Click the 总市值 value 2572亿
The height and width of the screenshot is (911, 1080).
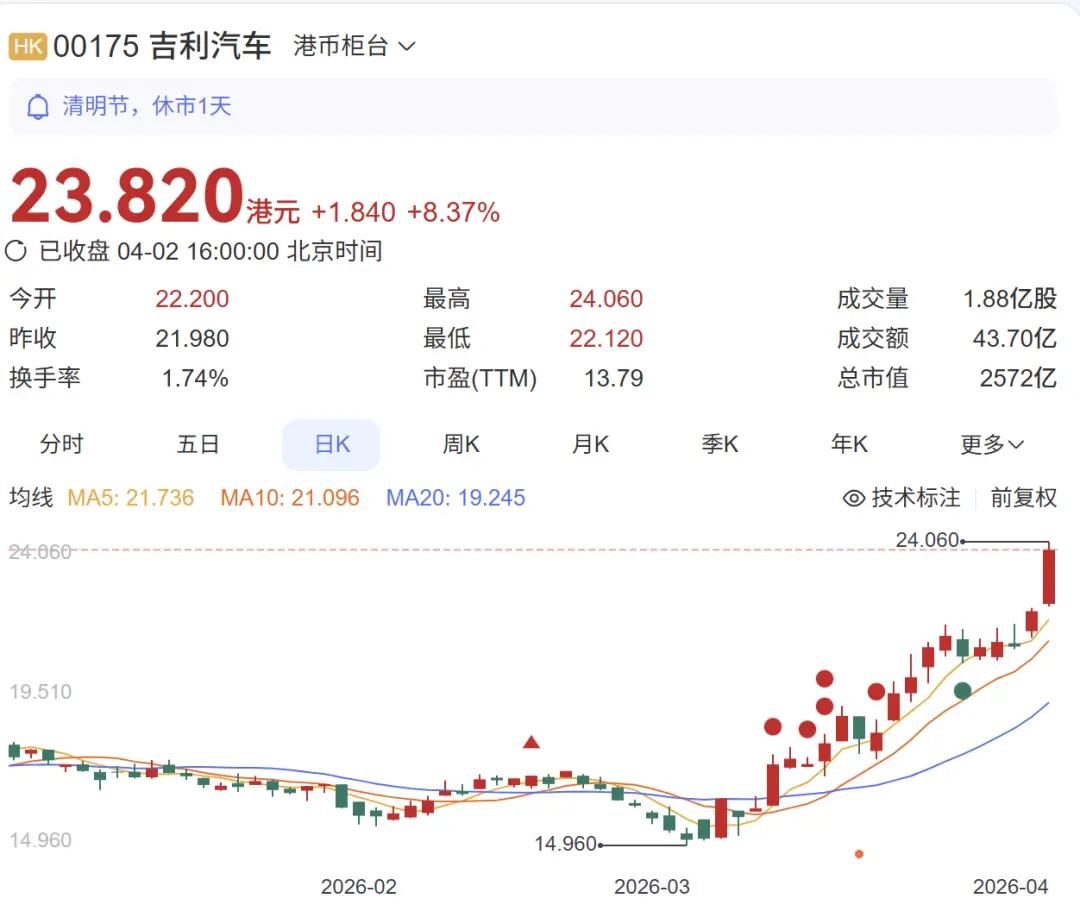1018,378
